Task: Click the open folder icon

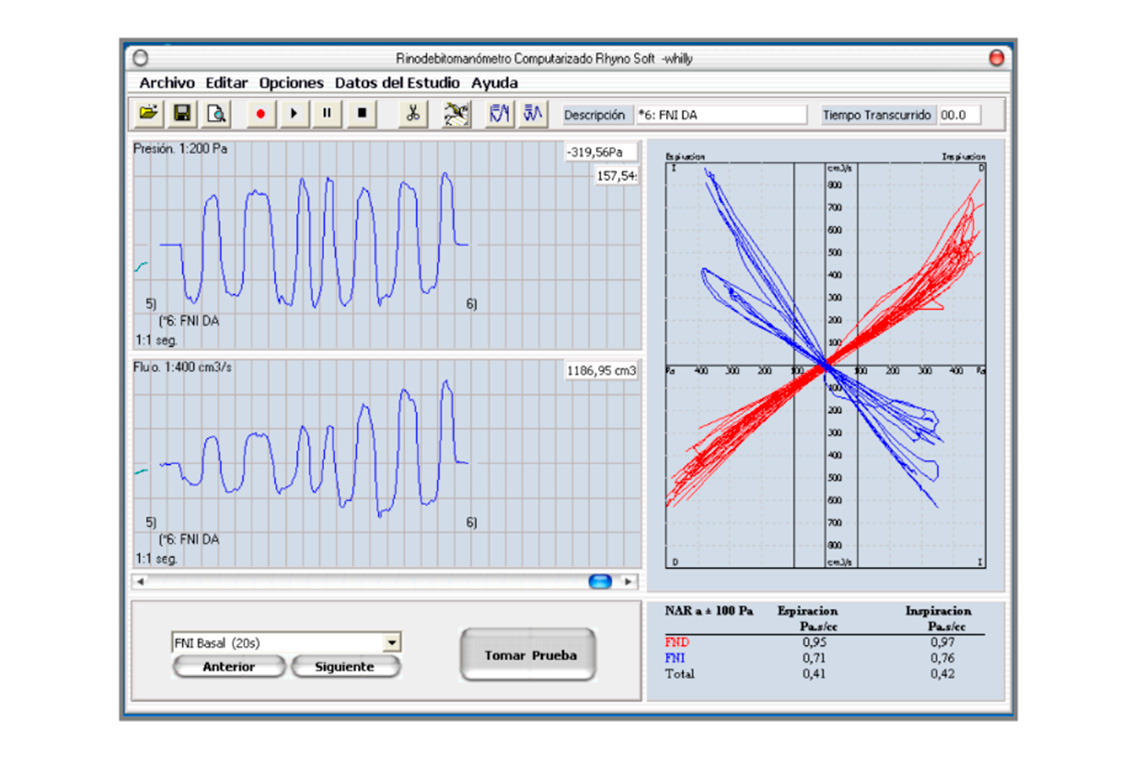Action: (x=149, y=114)
